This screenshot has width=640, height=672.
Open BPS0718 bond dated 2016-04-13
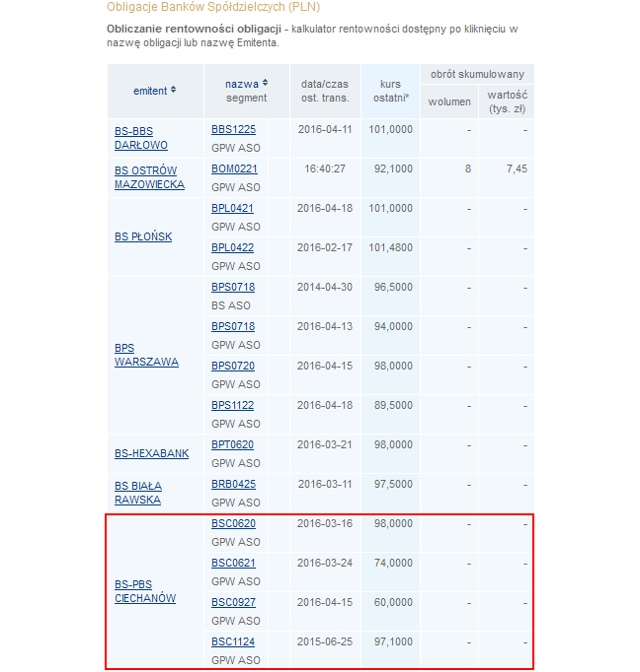click(233, 327)
